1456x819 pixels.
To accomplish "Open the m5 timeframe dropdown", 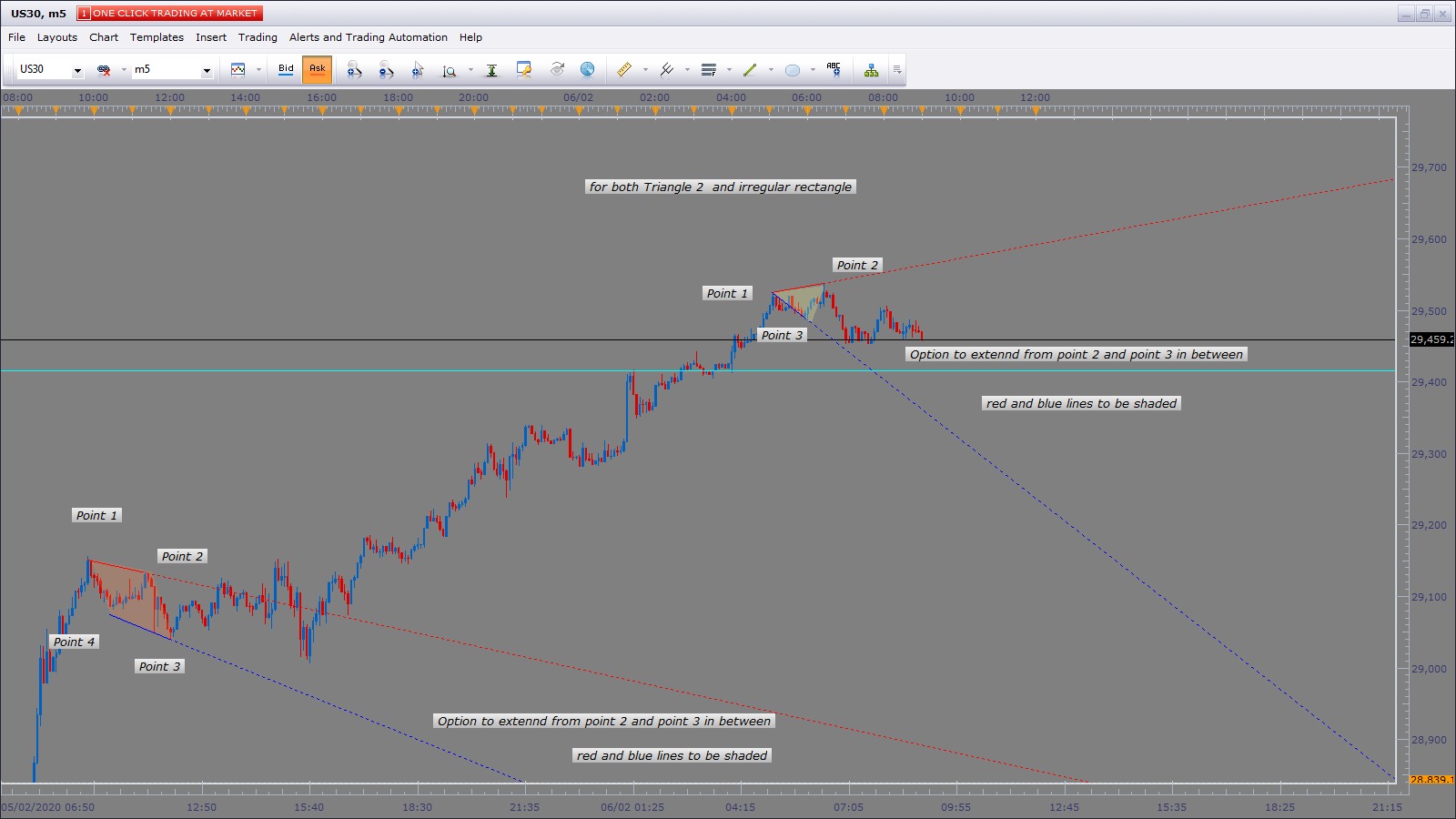I will tap(207, 70).
